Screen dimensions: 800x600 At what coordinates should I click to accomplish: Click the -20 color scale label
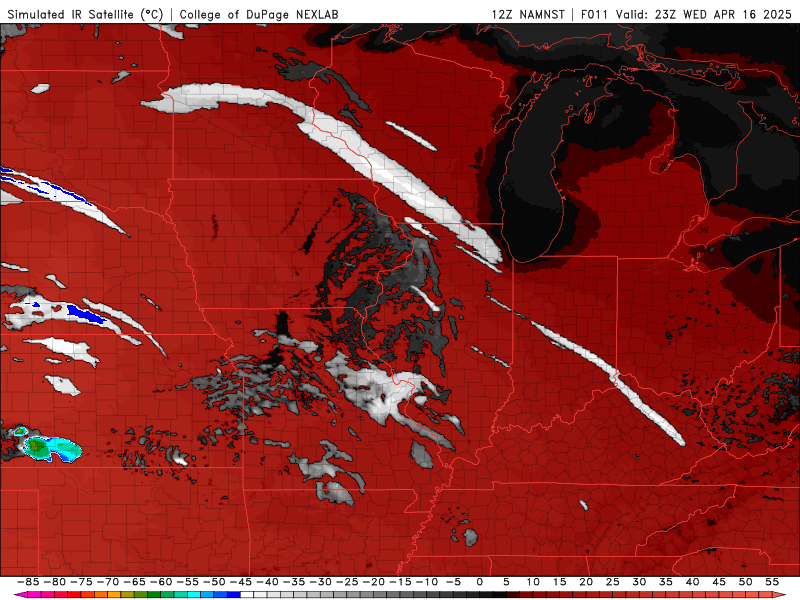[372, 582]
